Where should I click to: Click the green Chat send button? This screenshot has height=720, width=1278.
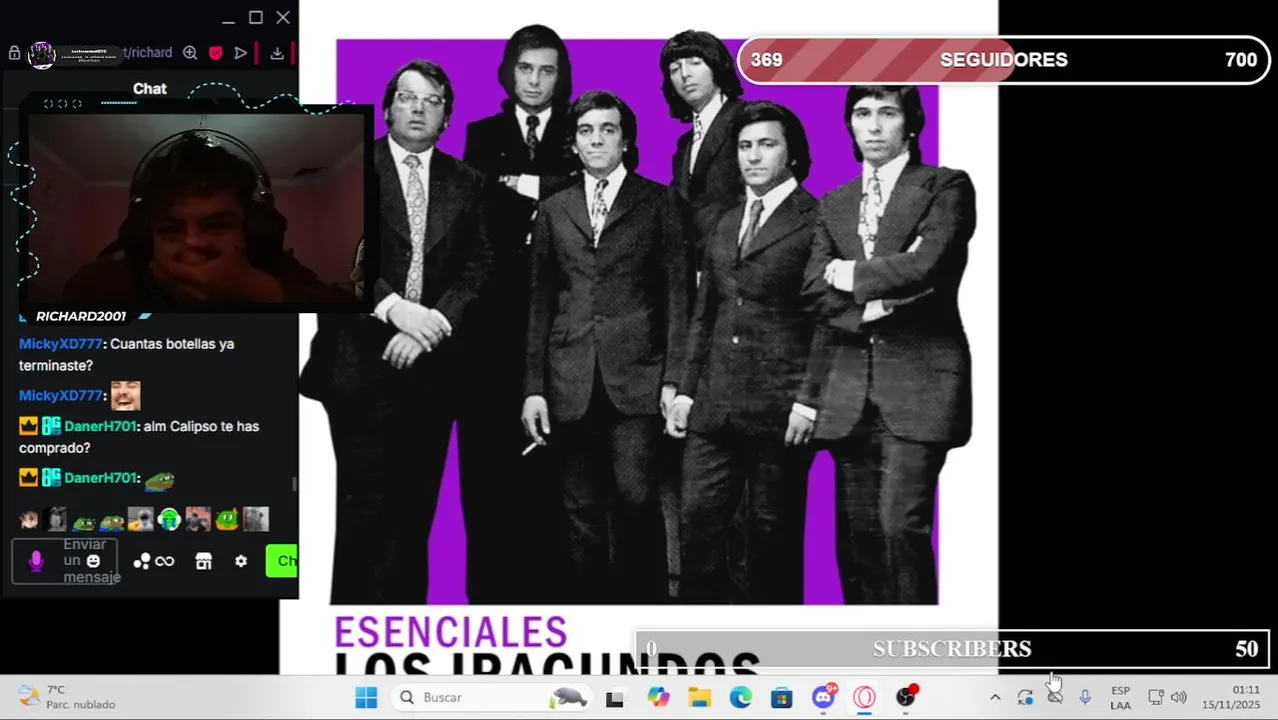pos(282,561)
